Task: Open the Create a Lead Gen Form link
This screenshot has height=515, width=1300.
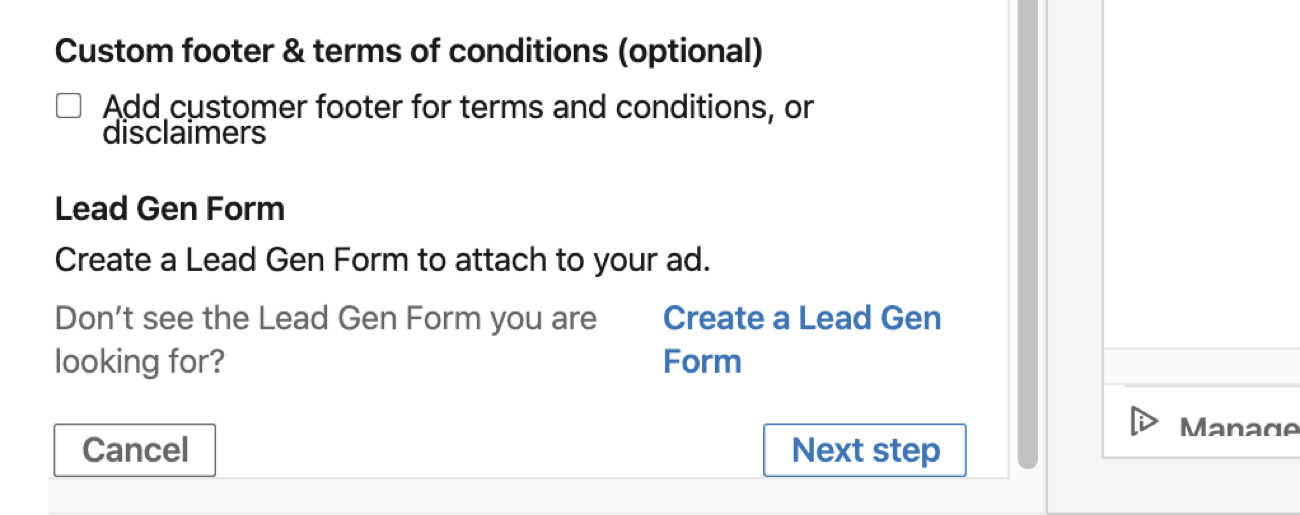Action: (x=801, y=319)
